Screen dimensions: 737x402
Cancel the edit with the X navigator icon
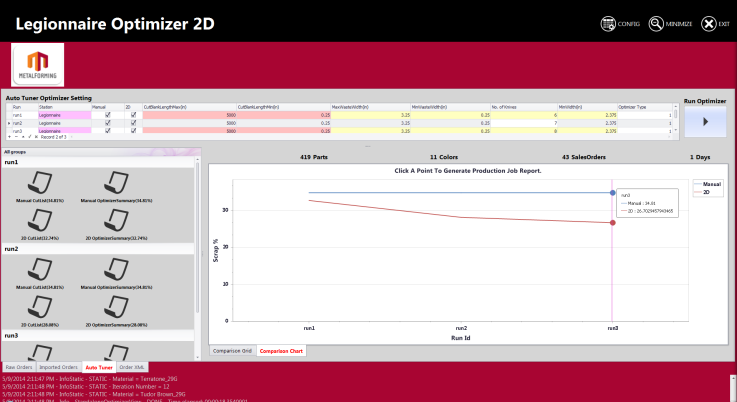pos(36,137)
